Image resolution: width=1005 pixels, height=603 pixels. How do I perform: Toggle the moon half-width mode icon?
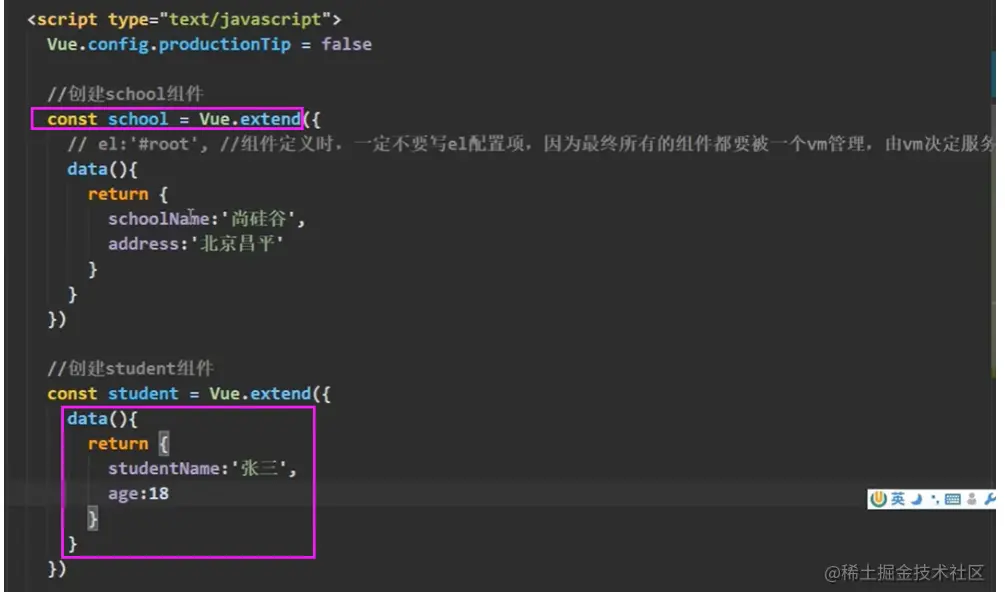[x=917, y=499]
